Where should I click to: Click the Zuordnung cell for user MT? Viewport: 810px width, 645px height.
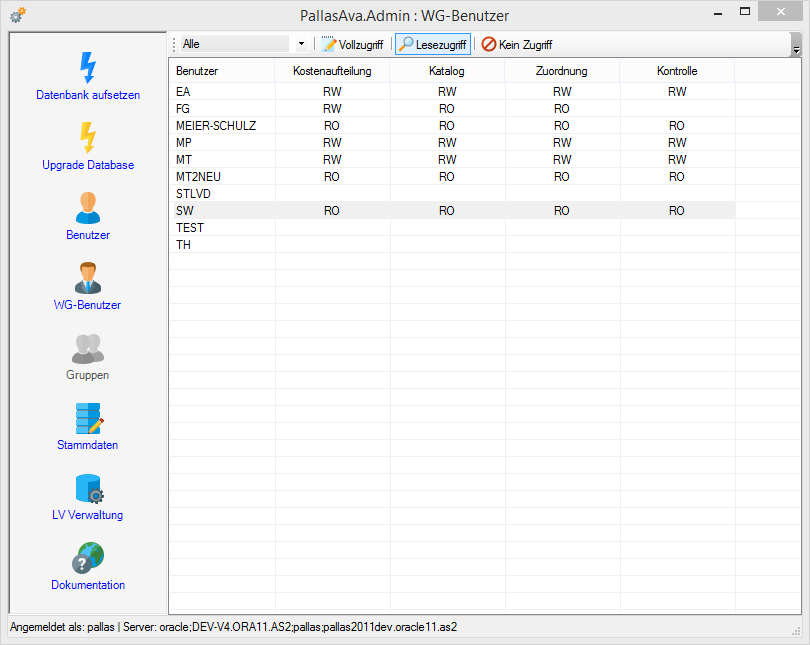(x=562, y=160)
